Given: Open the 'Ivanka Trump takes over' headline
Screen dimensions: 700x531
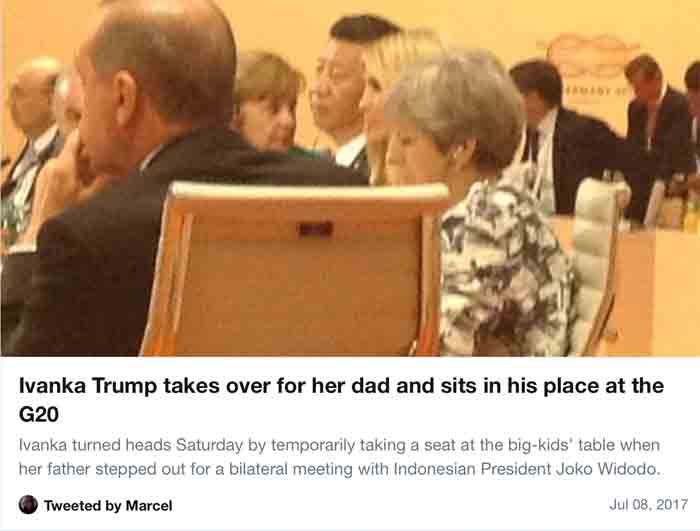Looking at the screenshot, I should [x=341, y=400].
